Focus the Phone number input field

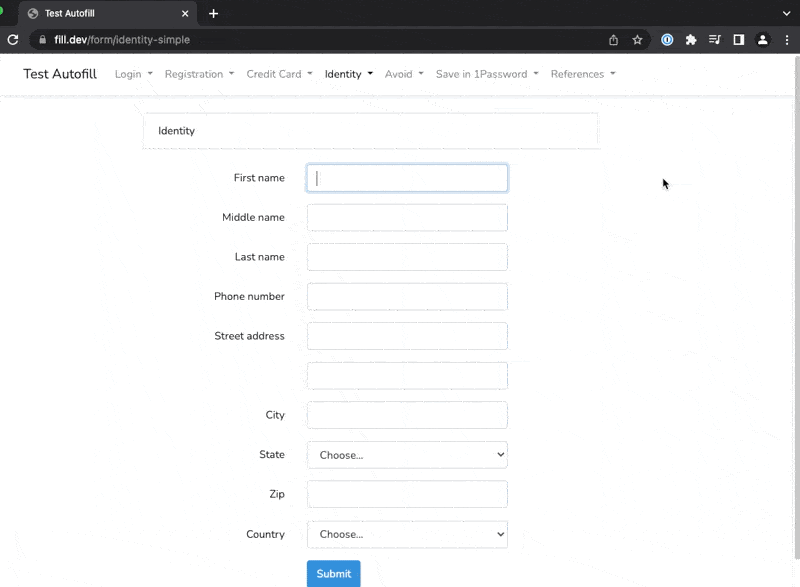point(407,297)
